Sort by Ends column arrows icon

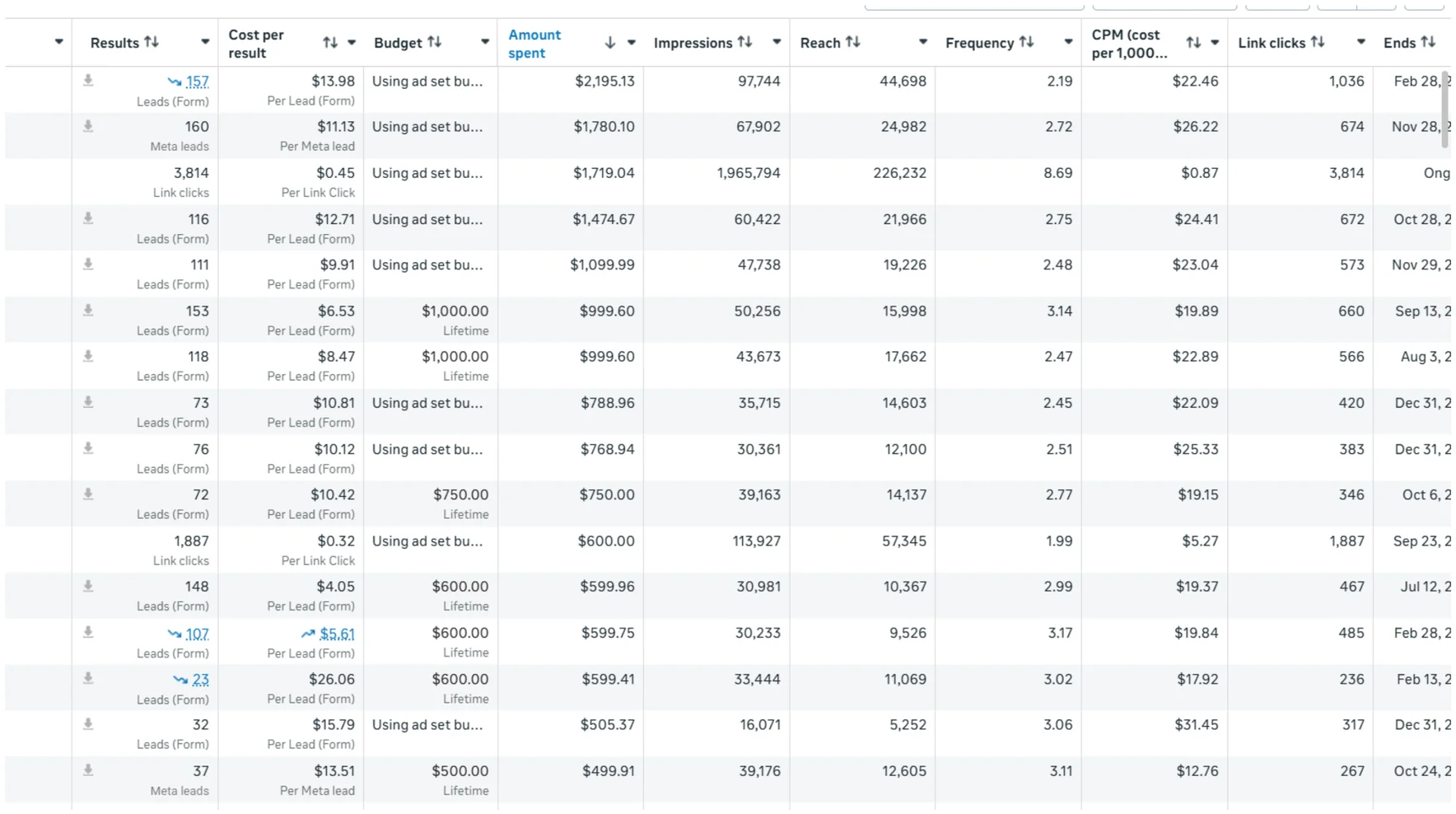pyautogui.click(x=1428, y=42)
